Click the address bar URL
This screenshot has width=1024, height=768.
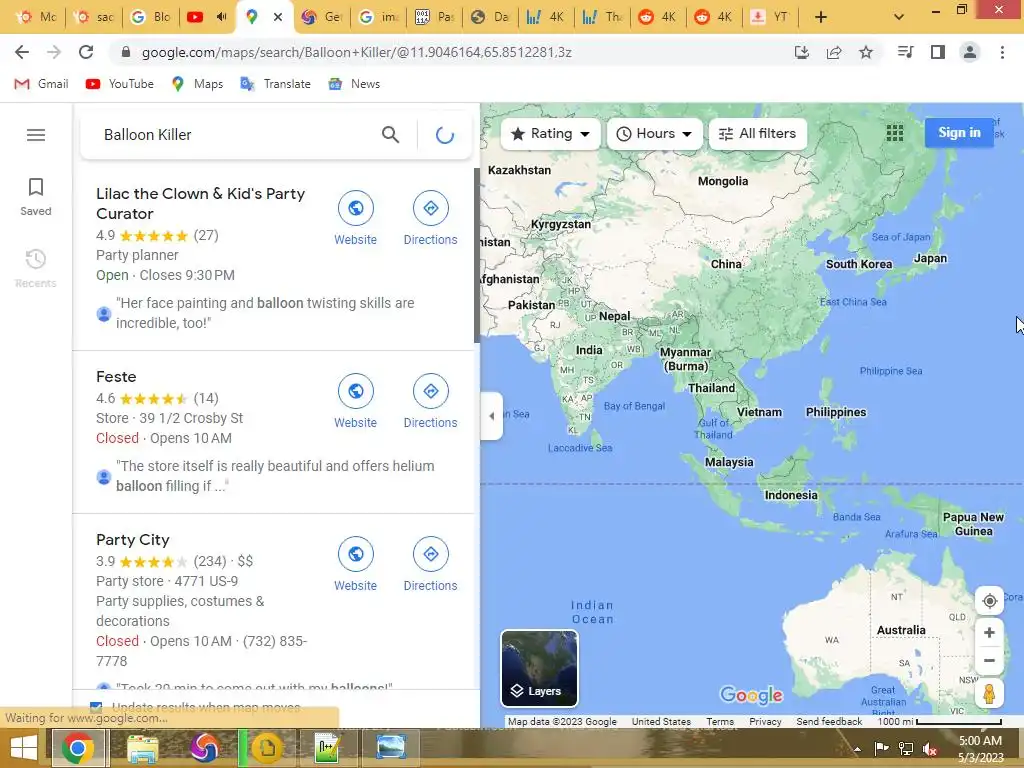(357, 52)
